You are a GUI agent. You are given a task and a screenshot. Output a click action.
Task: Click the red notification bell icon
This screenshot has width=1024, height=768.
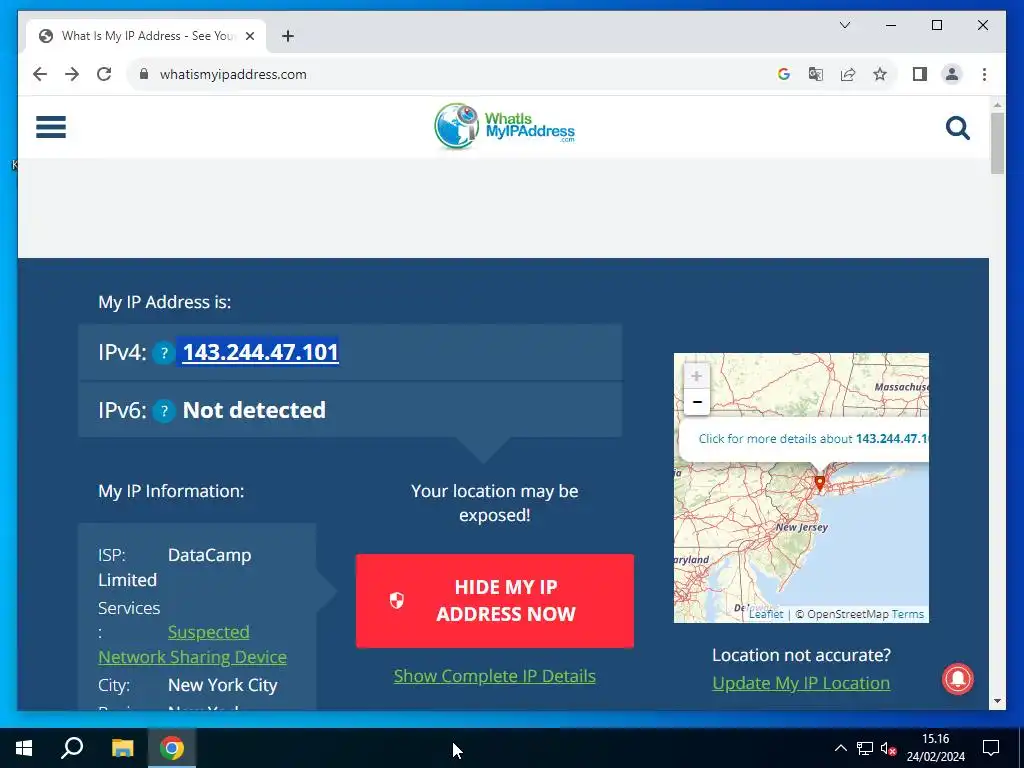(x=957, y=679)
